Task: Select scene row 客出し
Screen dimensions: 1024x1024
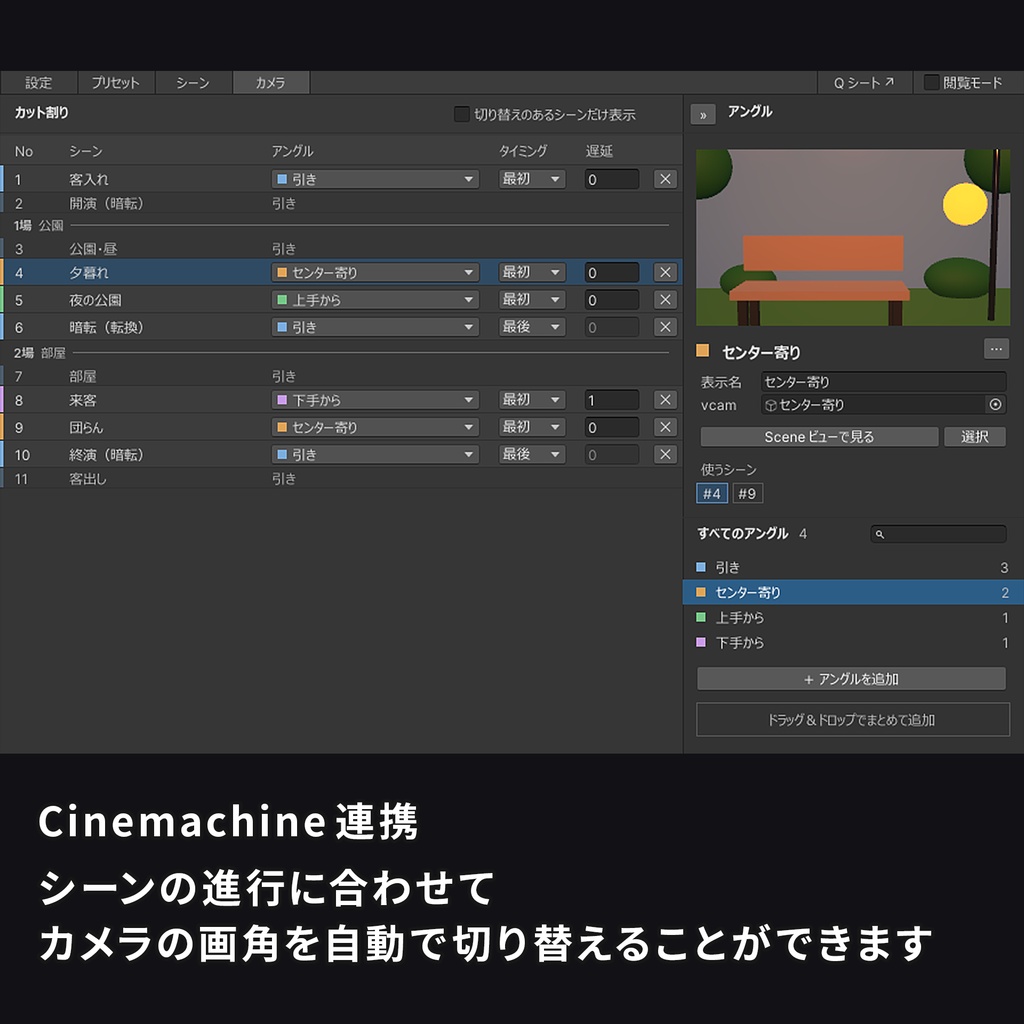Action: pos(341,479)
